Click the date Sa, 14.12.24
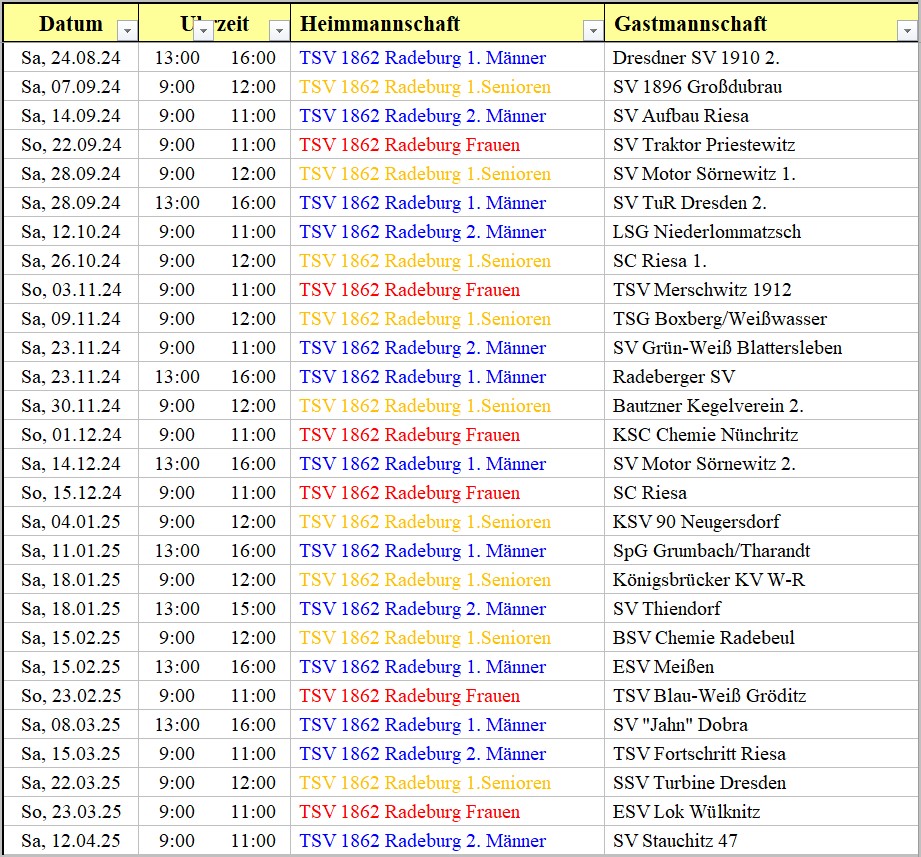This screenshot has height=857, width=921. (70, 463)
